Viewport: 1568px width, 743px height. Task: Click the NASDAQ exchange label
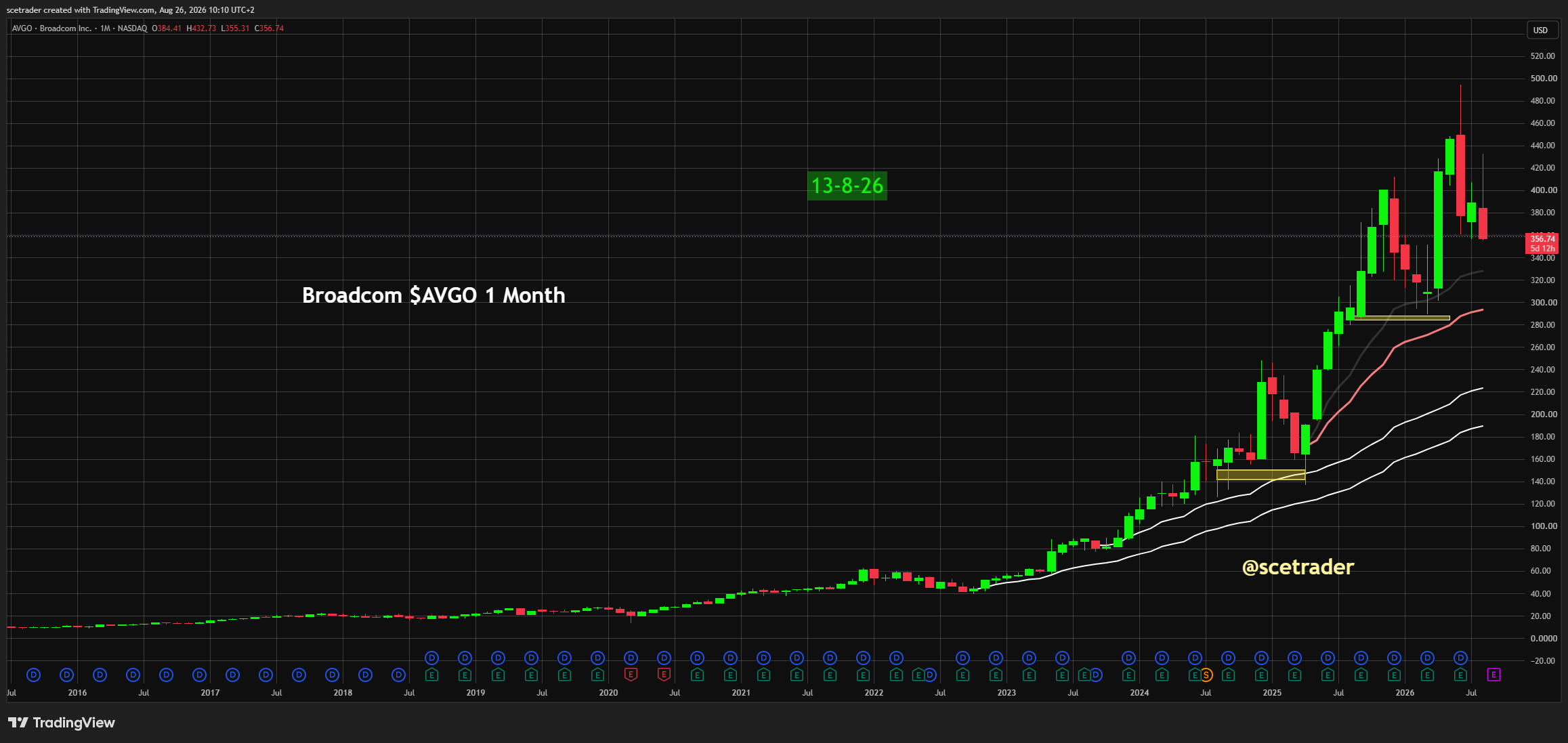tap(132, 28)
